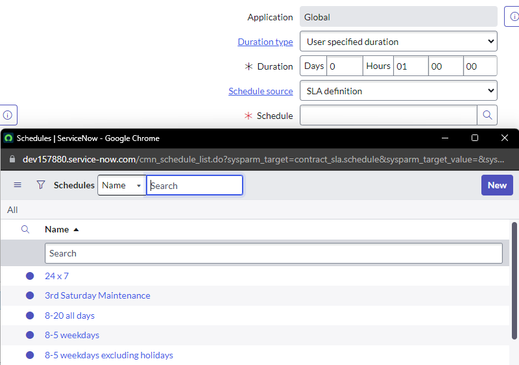Minimize the Schedules popup window
519x365 pixels.
445,138
